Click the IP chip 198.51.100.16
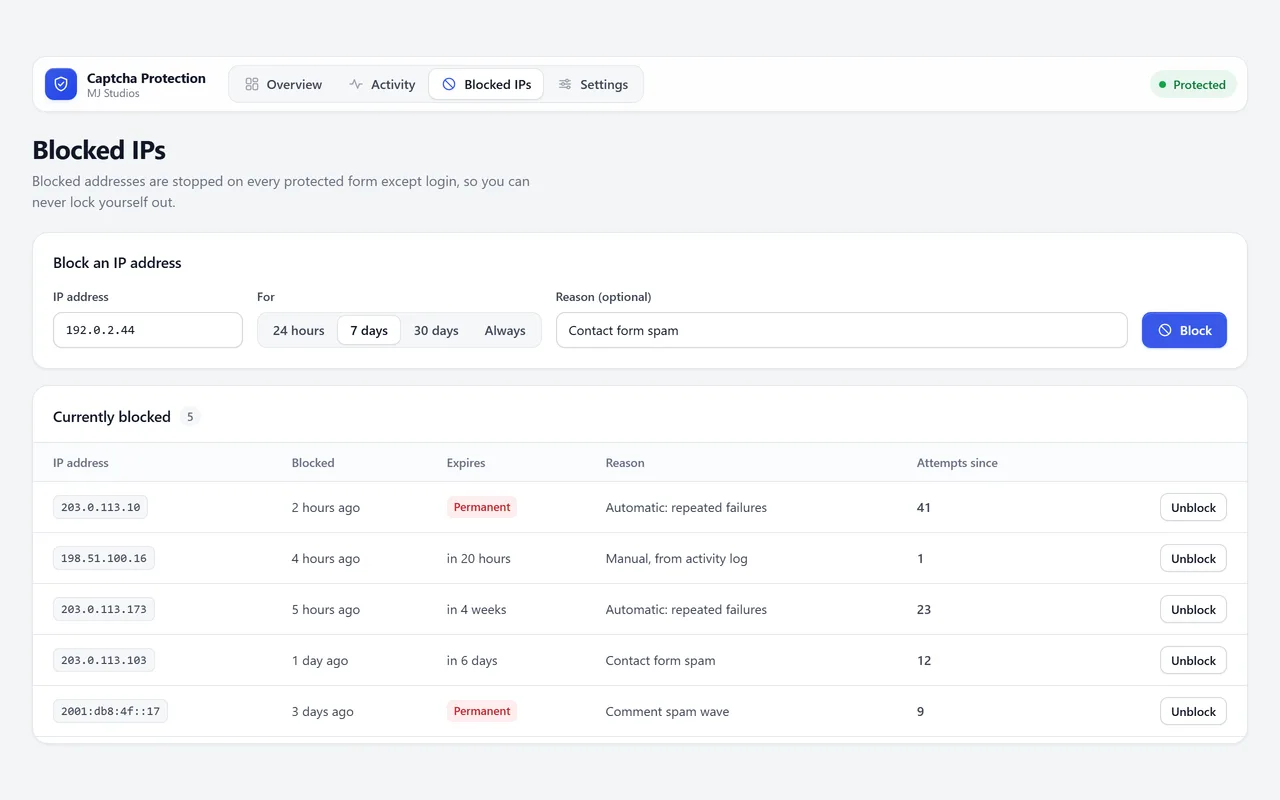1280x800 pixels. tap(104, 558)
